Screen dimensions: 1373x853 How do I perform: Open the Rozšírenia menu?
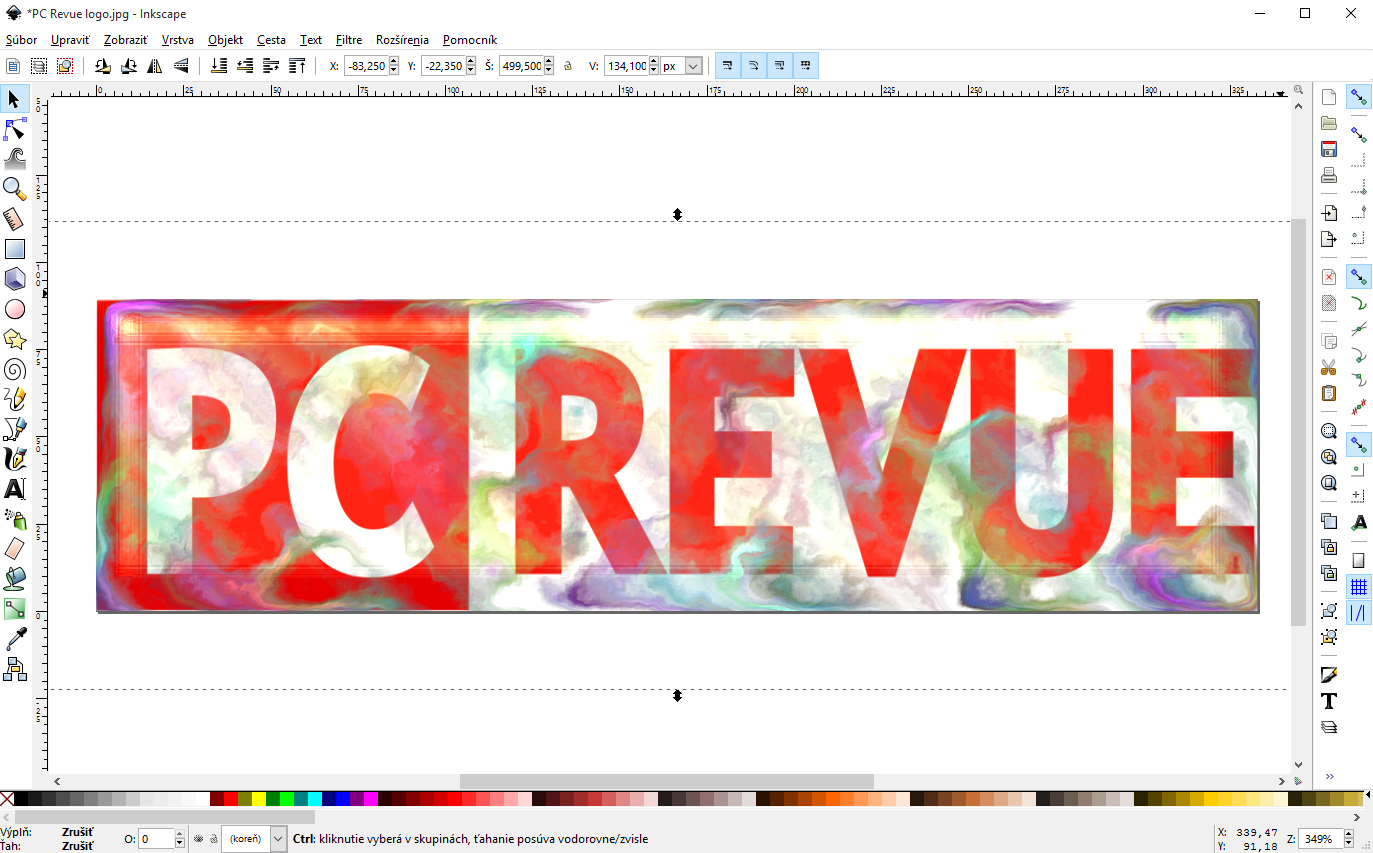(x=402, y=40)
